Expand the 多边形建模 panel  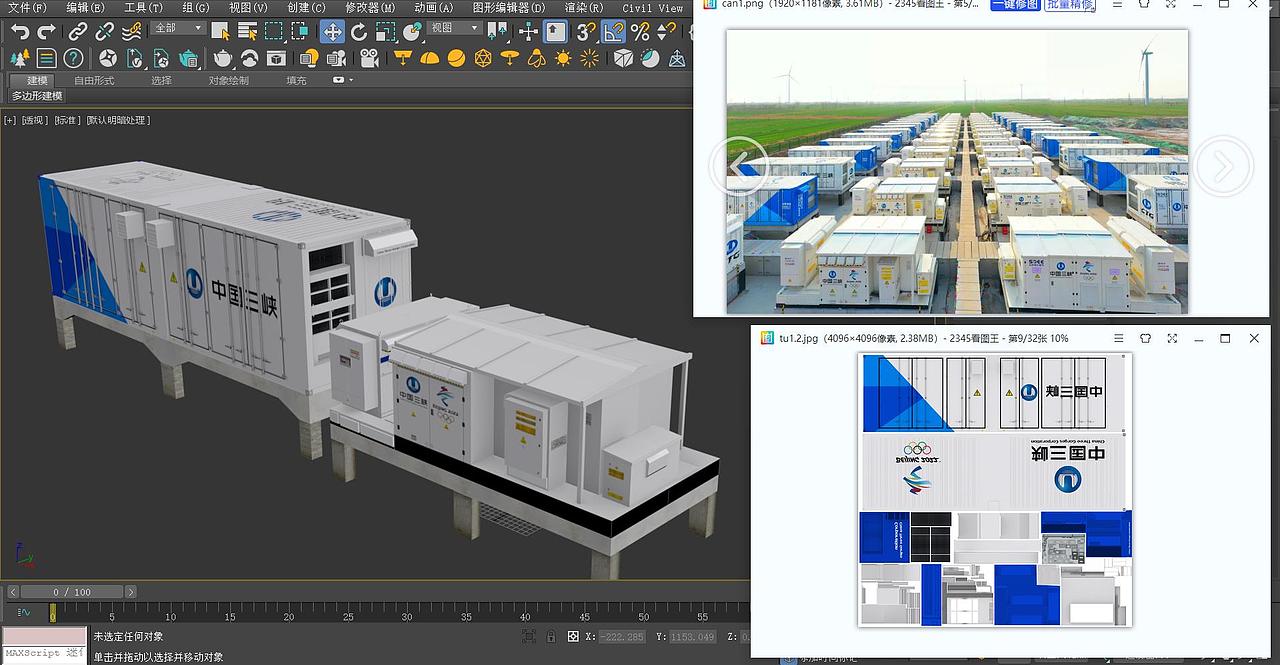click(x=37, y=96)
